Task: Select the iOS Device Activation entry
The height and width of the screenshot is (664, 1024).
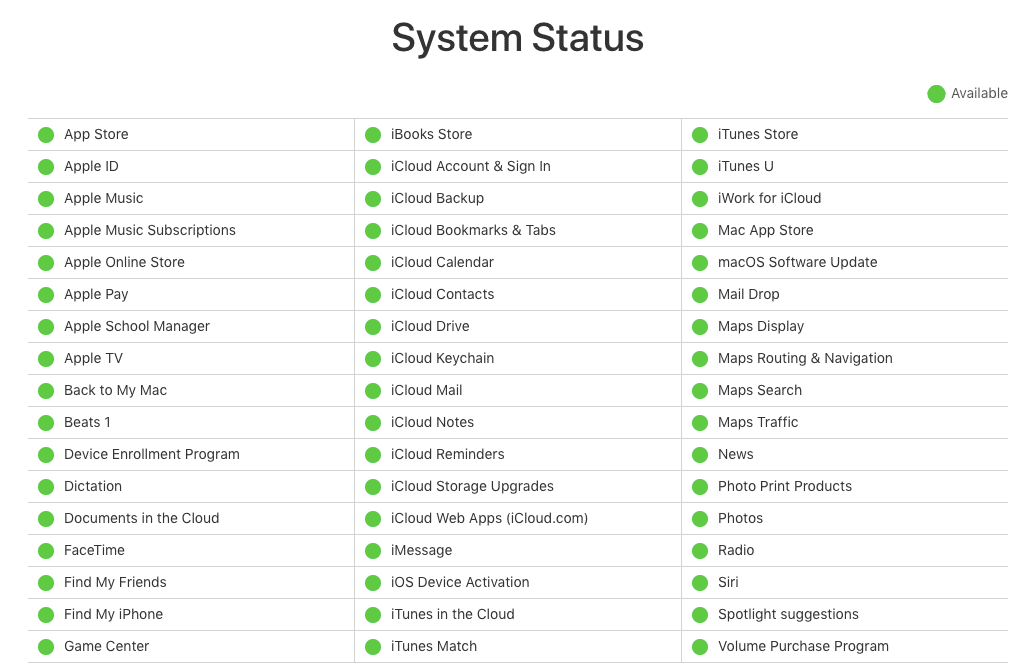Action: pyautogui.click(x=460, y=582)
